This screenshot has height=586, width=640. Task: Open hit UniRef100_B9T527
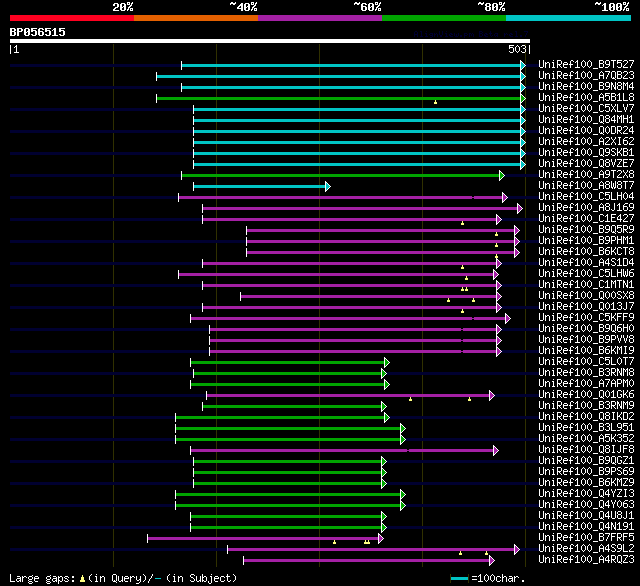coord(586,64)
